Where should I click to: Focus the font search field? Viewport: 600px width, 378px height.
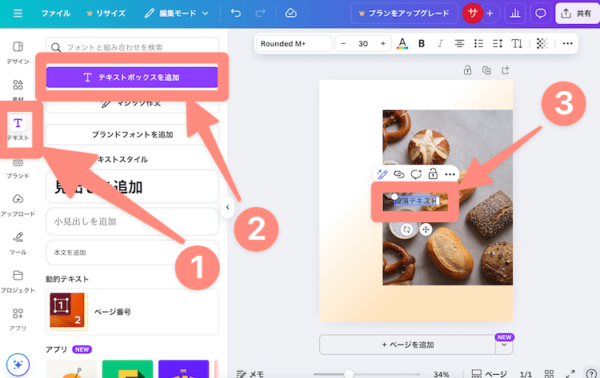pos(132,47)
